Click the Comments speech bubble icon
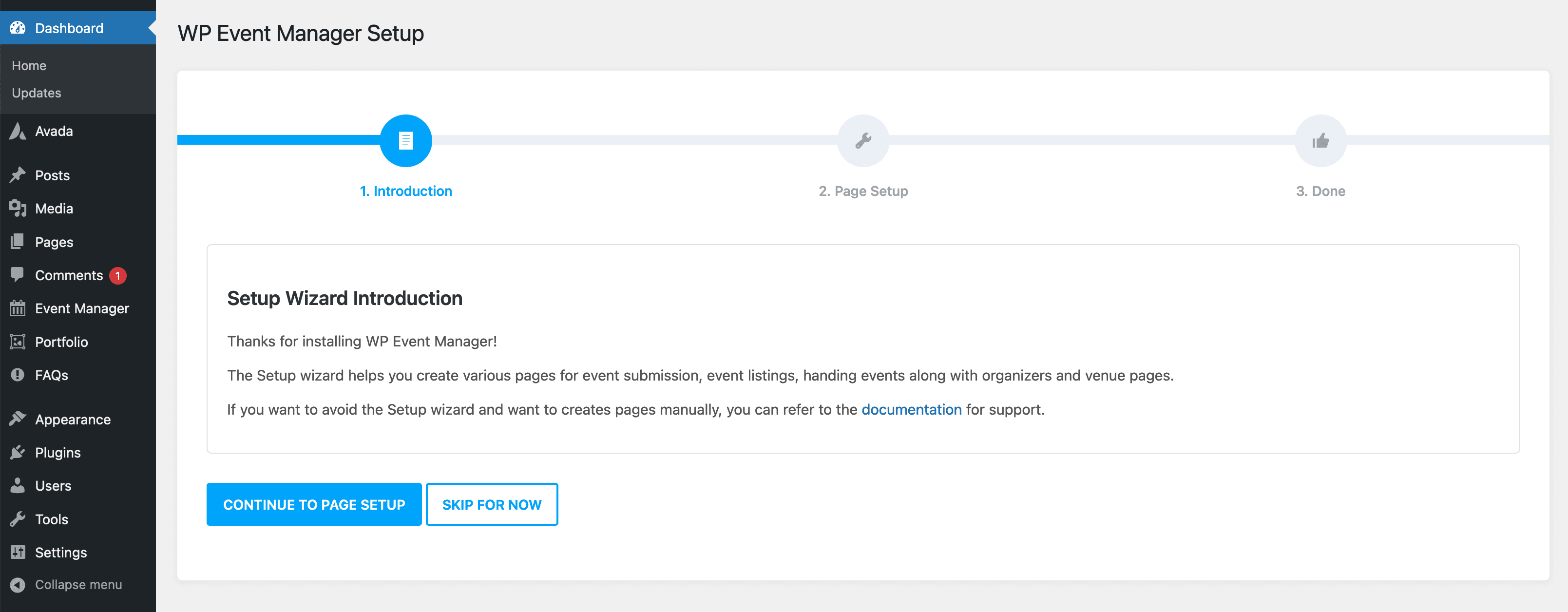The image size is (1568, 612). point(18,275)
